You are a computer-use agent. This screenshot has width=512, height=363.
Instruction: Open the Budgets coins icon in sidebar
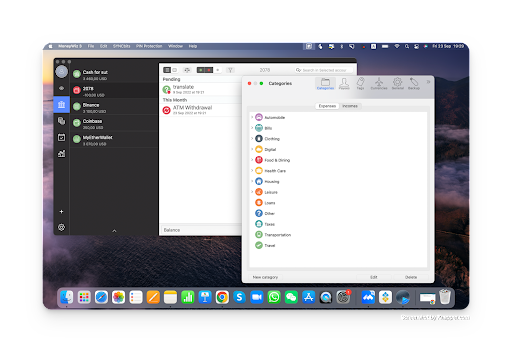point(61,121)
